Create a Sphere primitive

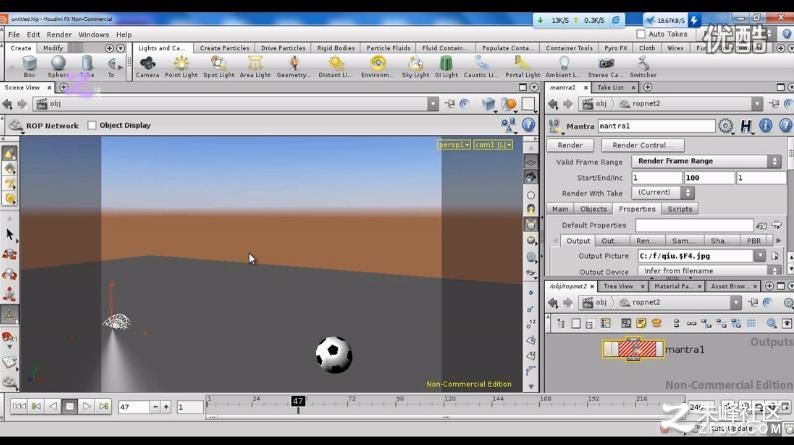pyautogui.click(x=58, y=66)
